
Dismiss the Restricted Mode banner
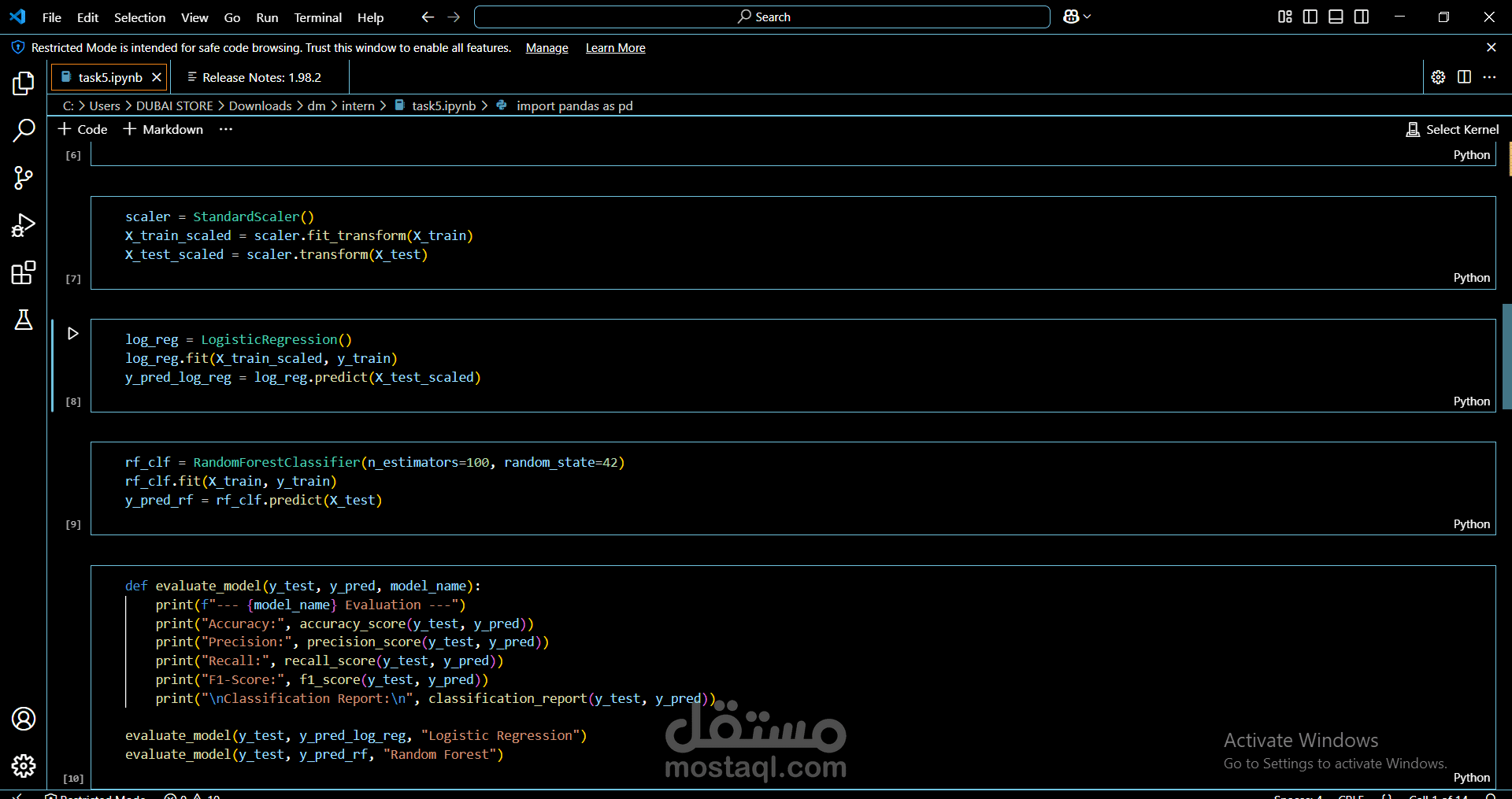point(1491,47)
